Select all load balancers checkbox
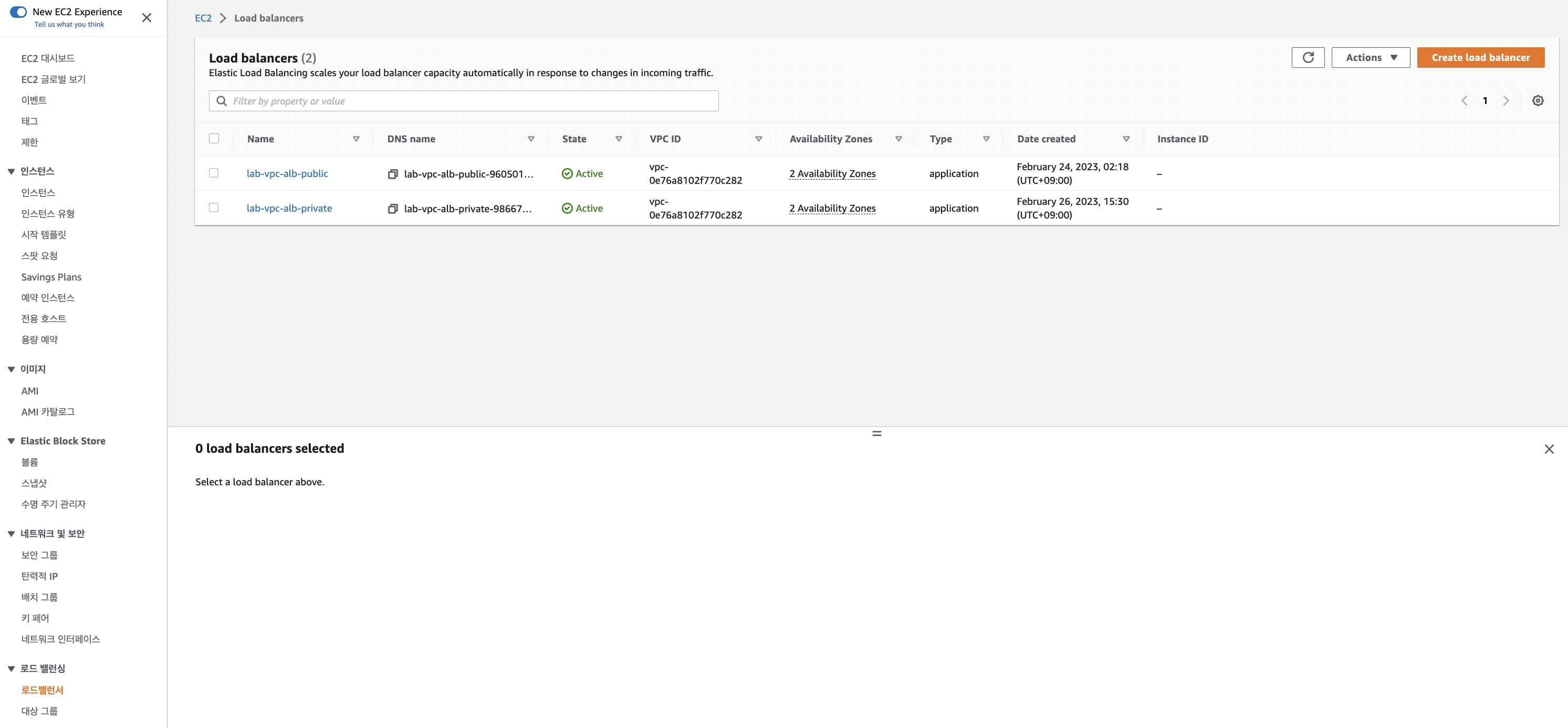1568x728 pixels. click(214, 138)
